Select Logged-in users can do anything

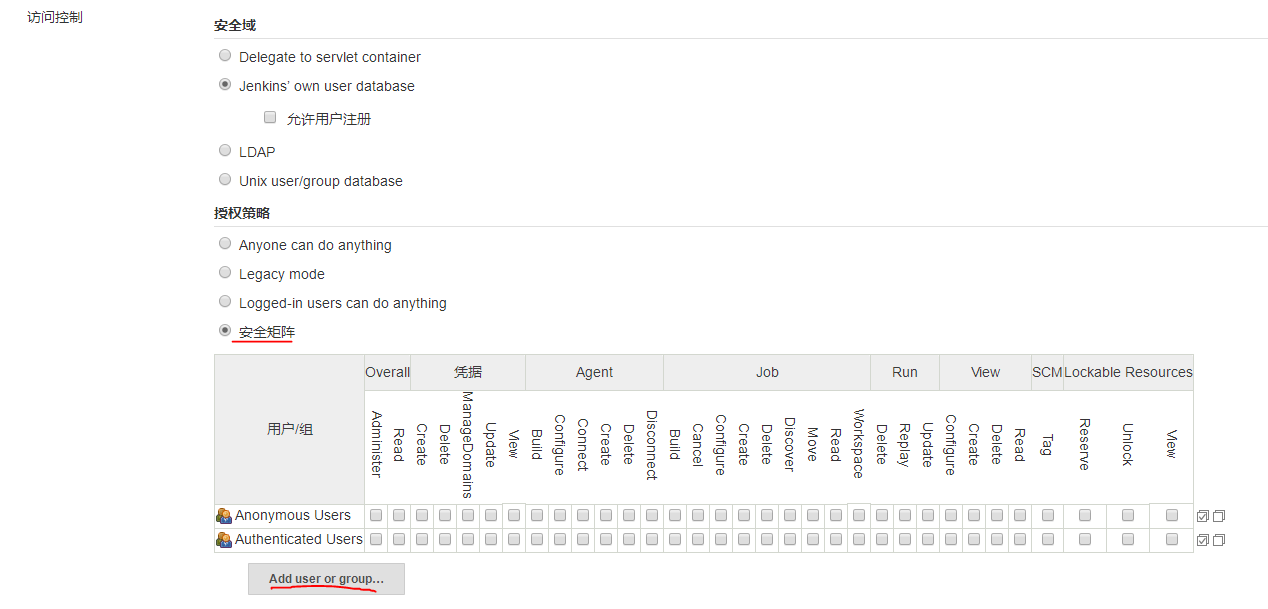coord(225,302)
